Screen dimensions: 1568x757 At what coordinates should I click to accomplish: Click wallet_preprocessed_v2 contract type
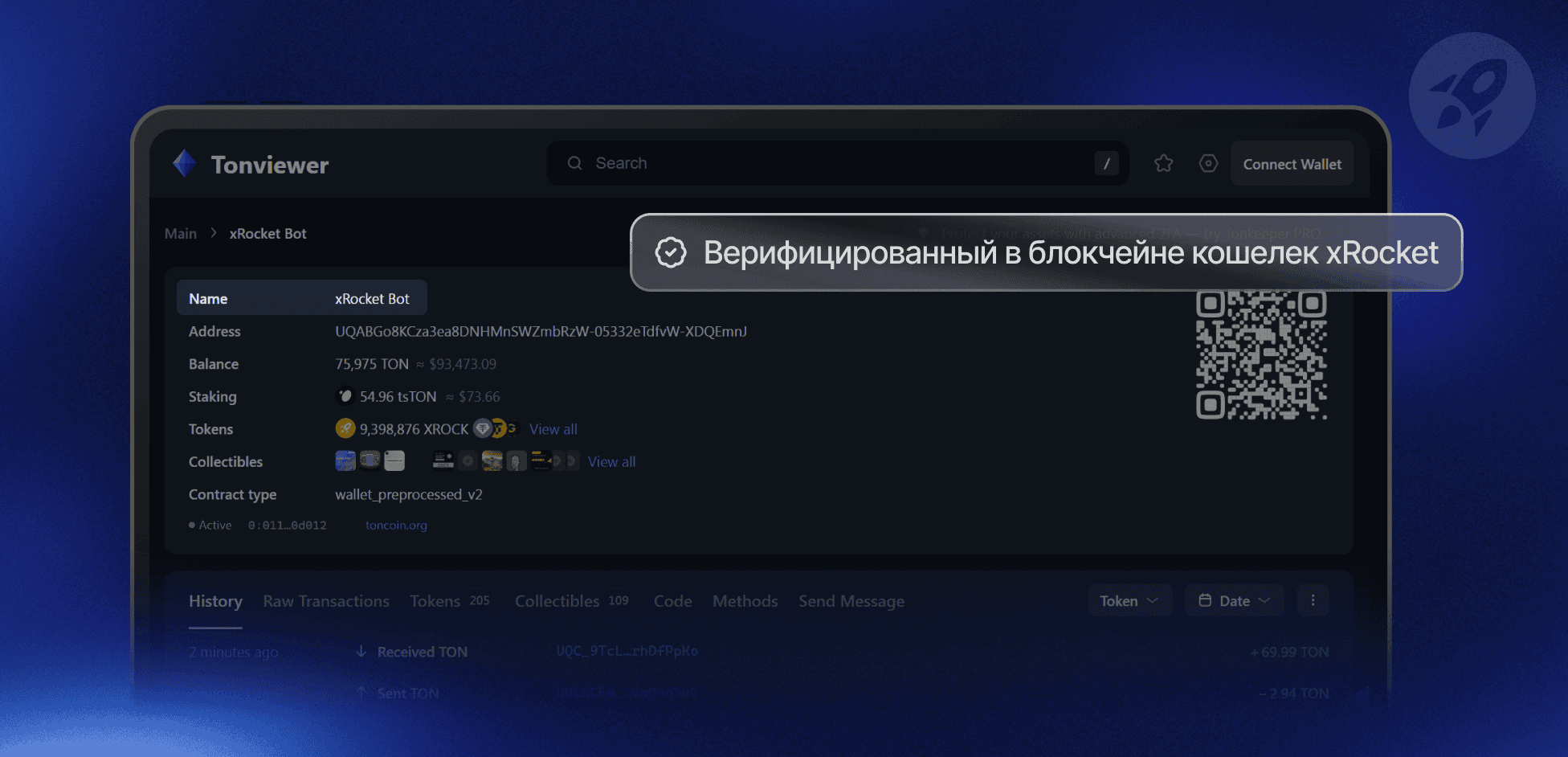409,494
